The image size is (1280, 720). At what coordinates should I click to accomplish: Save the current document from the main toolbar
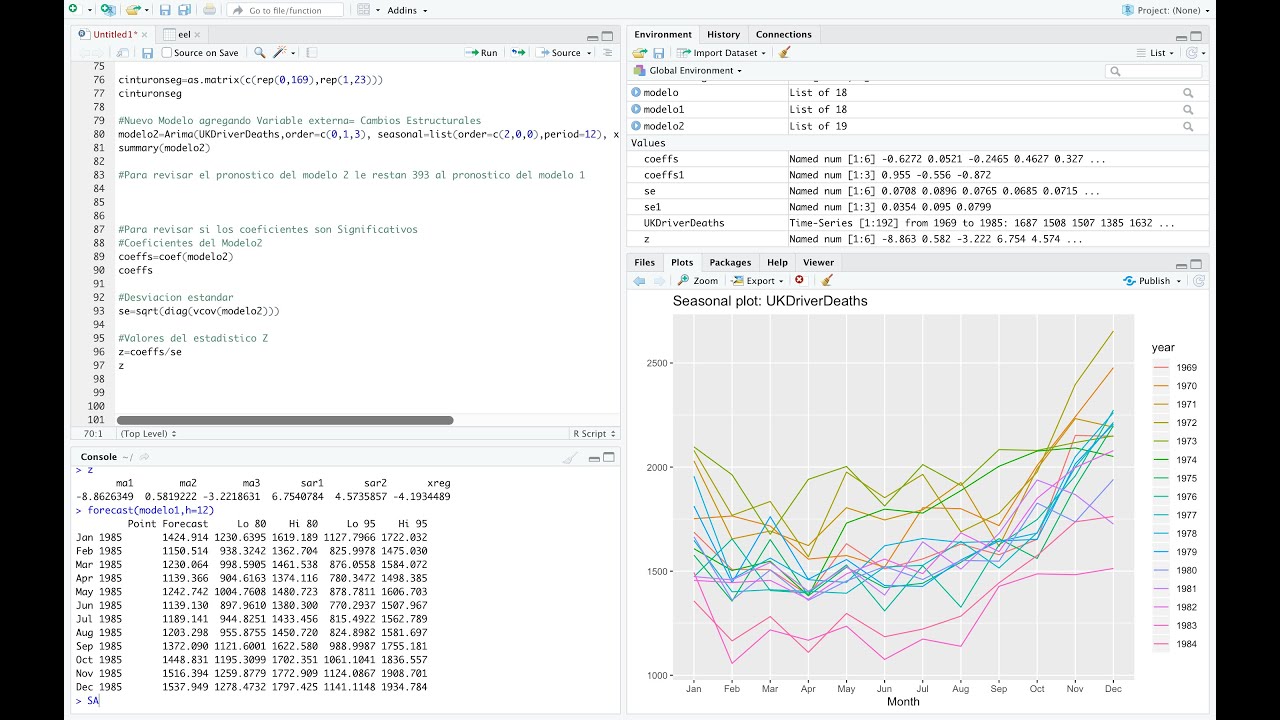[x=165, y=10]
